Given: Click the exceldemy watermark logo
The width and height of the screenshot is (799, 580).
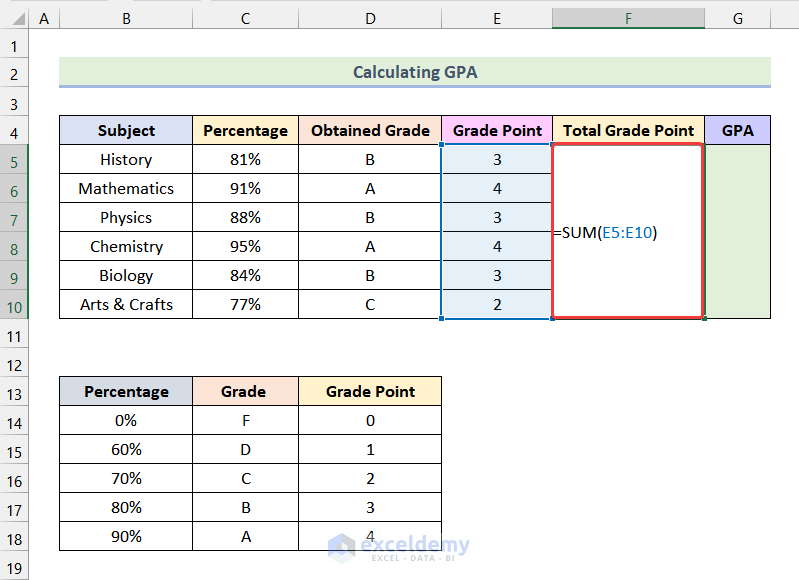Looking at the screenshot, I should tap(399, 546).
